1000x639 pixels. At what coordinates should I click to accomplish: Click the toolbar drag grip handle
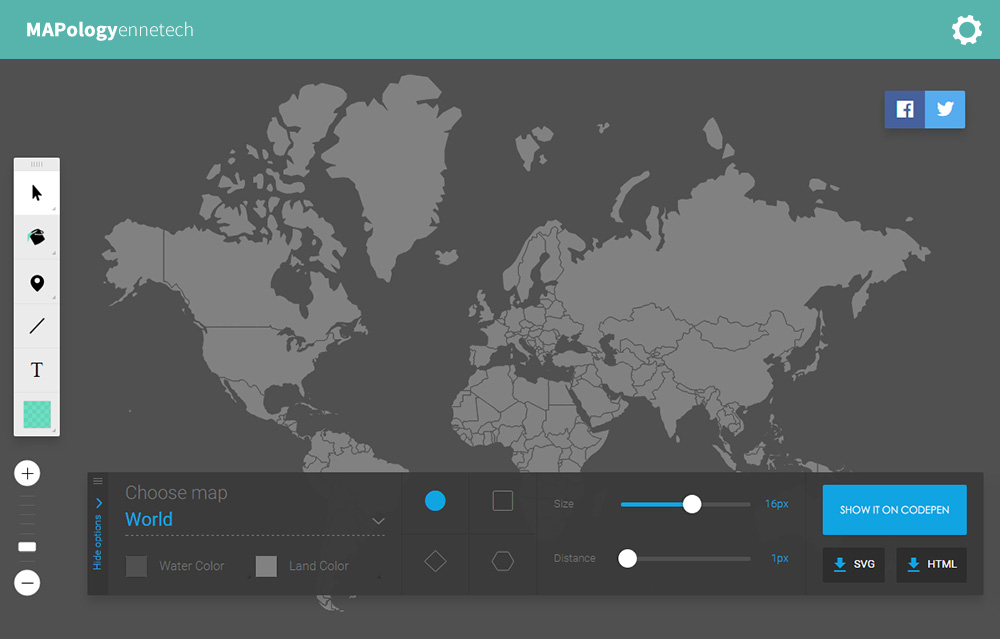(37, 165)
